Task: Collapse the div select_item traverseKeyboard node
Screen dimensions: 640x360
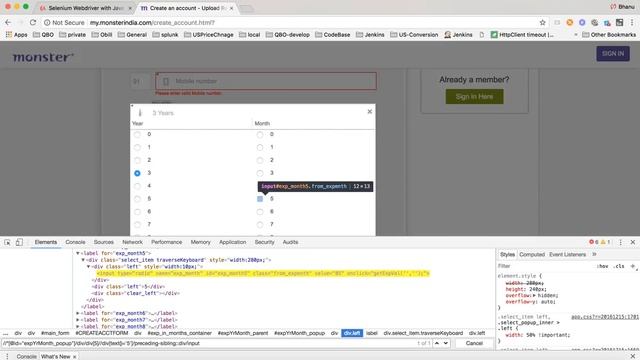Action: [x=83, y=260]
